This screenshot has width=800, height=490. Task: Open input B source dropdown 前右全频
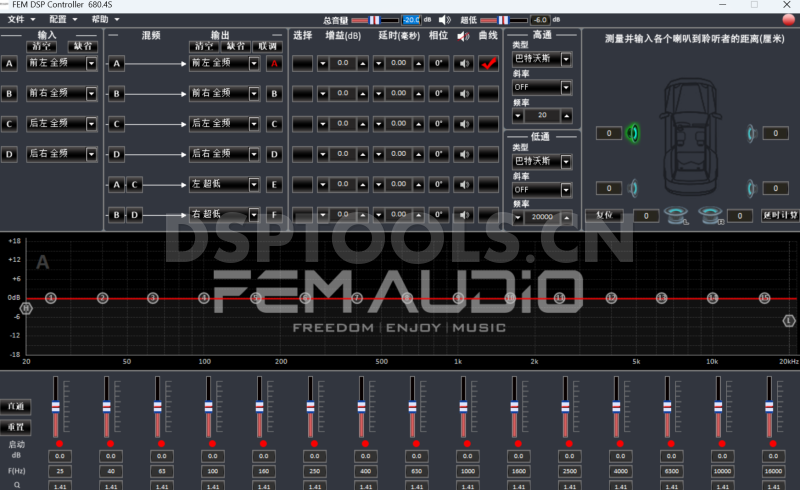pyautogui.click(x=62, y=93)
